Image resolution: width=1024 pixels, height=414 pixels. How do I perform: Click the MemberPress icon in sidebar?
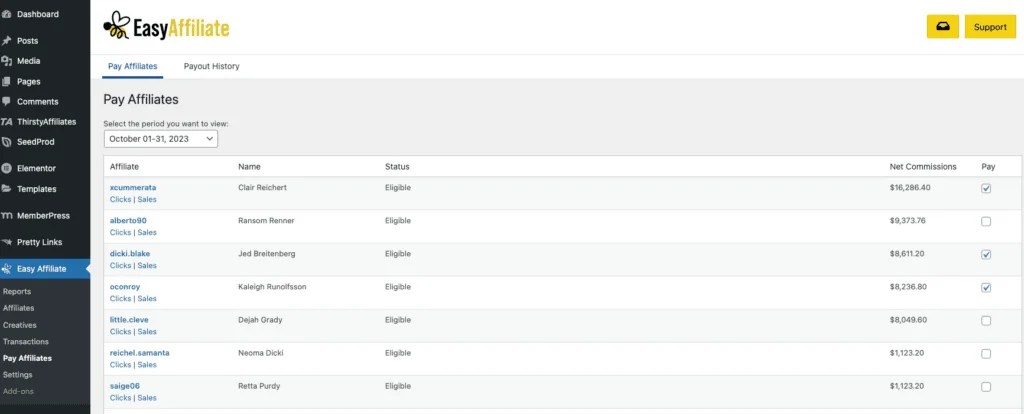(x=8, y=215)
